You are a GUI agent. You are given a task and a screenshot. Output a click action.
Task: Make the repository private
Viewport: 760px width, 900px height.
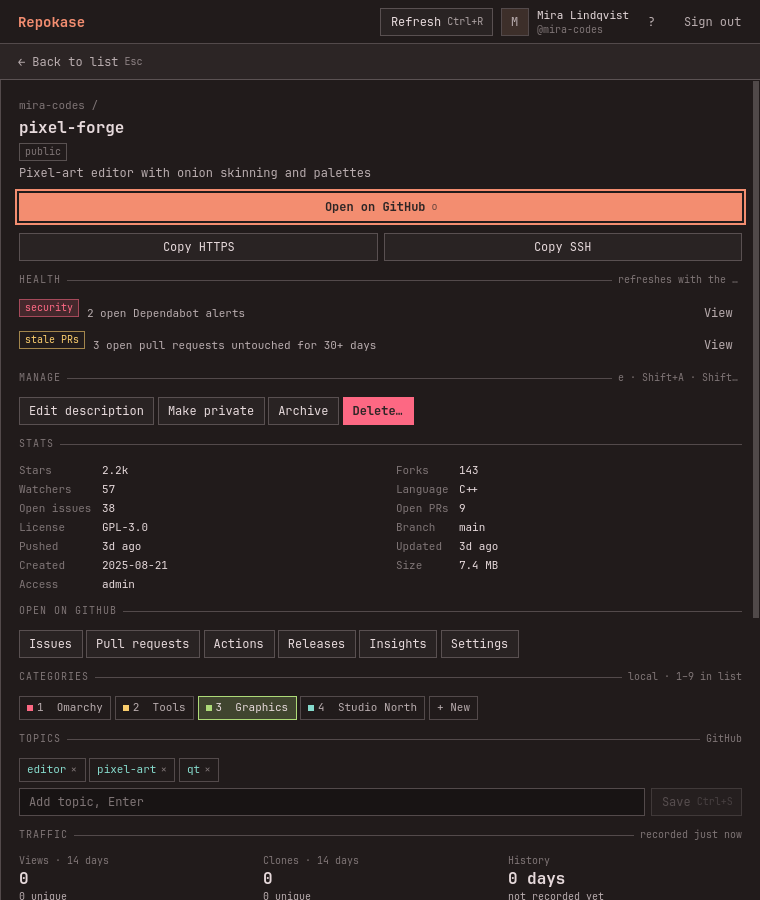click(x=211, y=411)
